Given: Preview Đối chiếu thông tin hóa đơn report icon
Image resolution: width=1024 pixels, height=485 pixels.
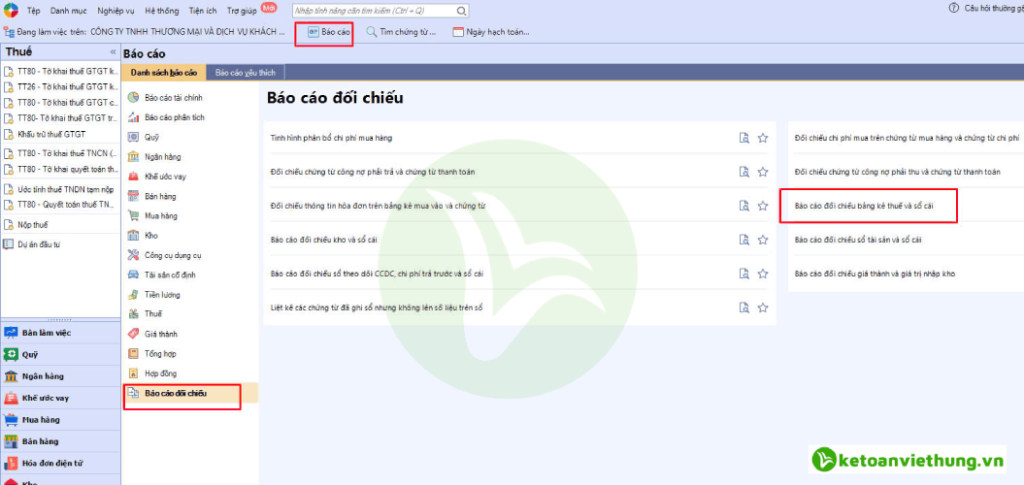Looking at the screenshot, I should coord(743,206).
